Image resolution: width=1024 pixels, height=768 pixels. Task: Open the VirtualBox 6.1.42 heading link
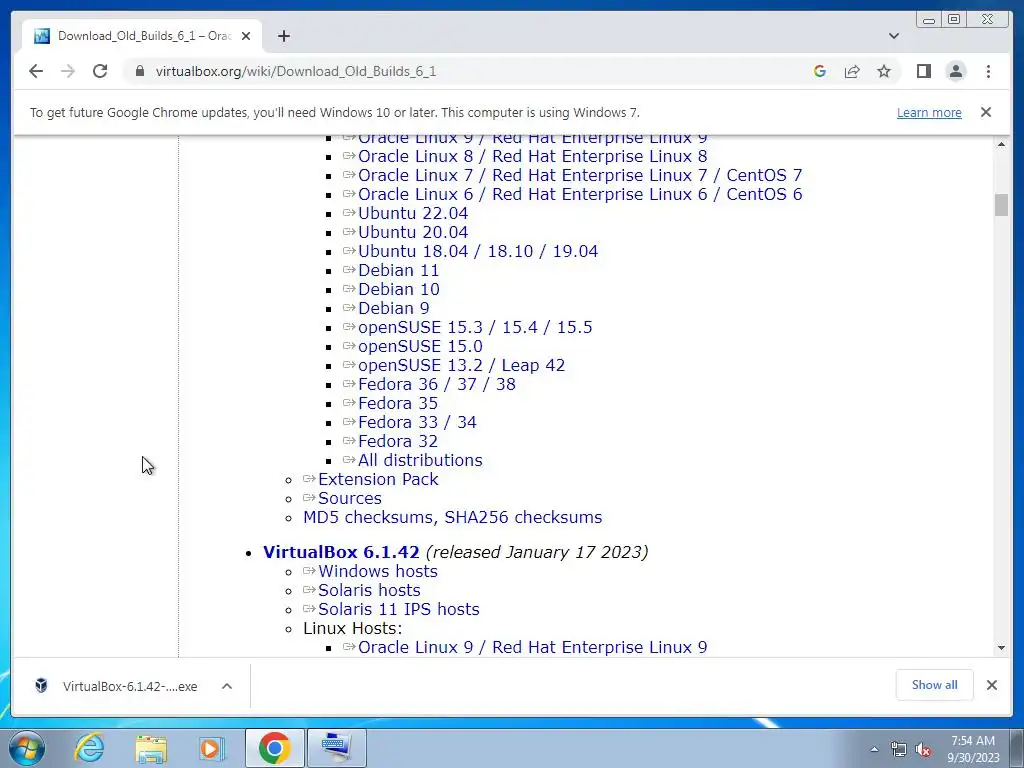[x=341, y=552]
